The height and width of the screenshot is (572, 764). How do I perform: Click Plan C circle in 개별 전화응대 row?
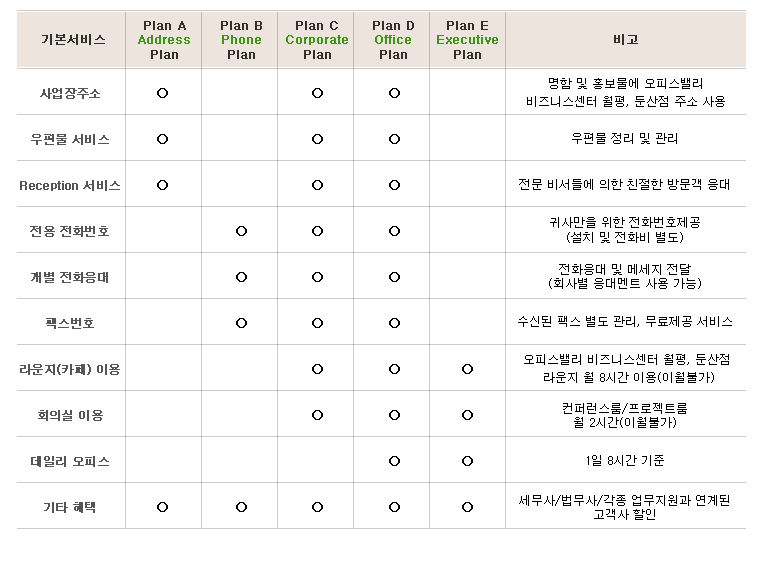tap(317, 277)
